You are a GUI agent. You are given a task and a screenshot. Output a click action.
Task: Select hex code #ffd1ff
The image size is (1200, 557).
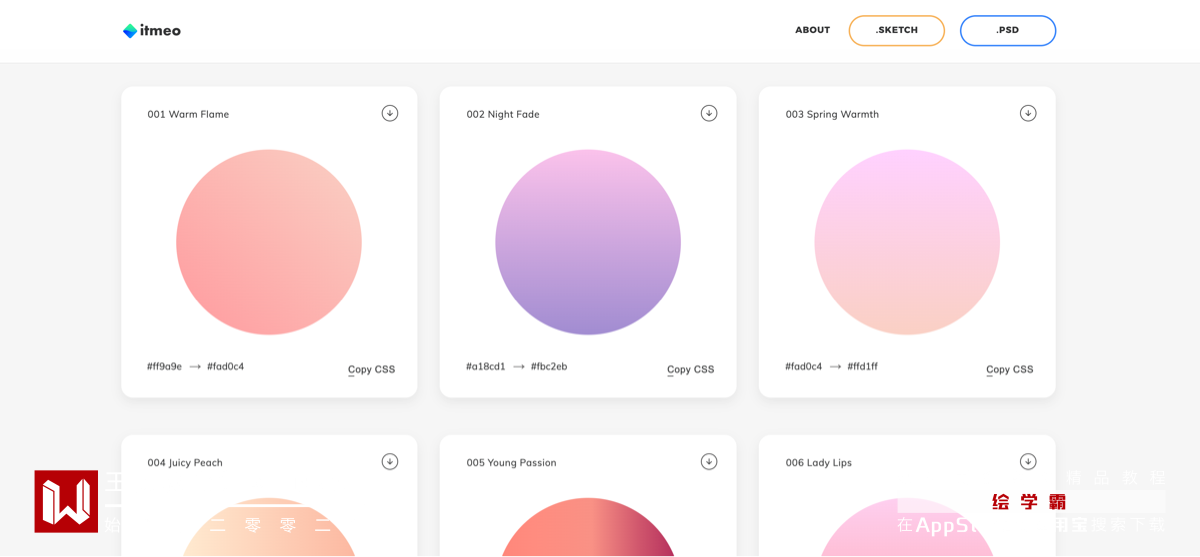click(x=862, y=366)
